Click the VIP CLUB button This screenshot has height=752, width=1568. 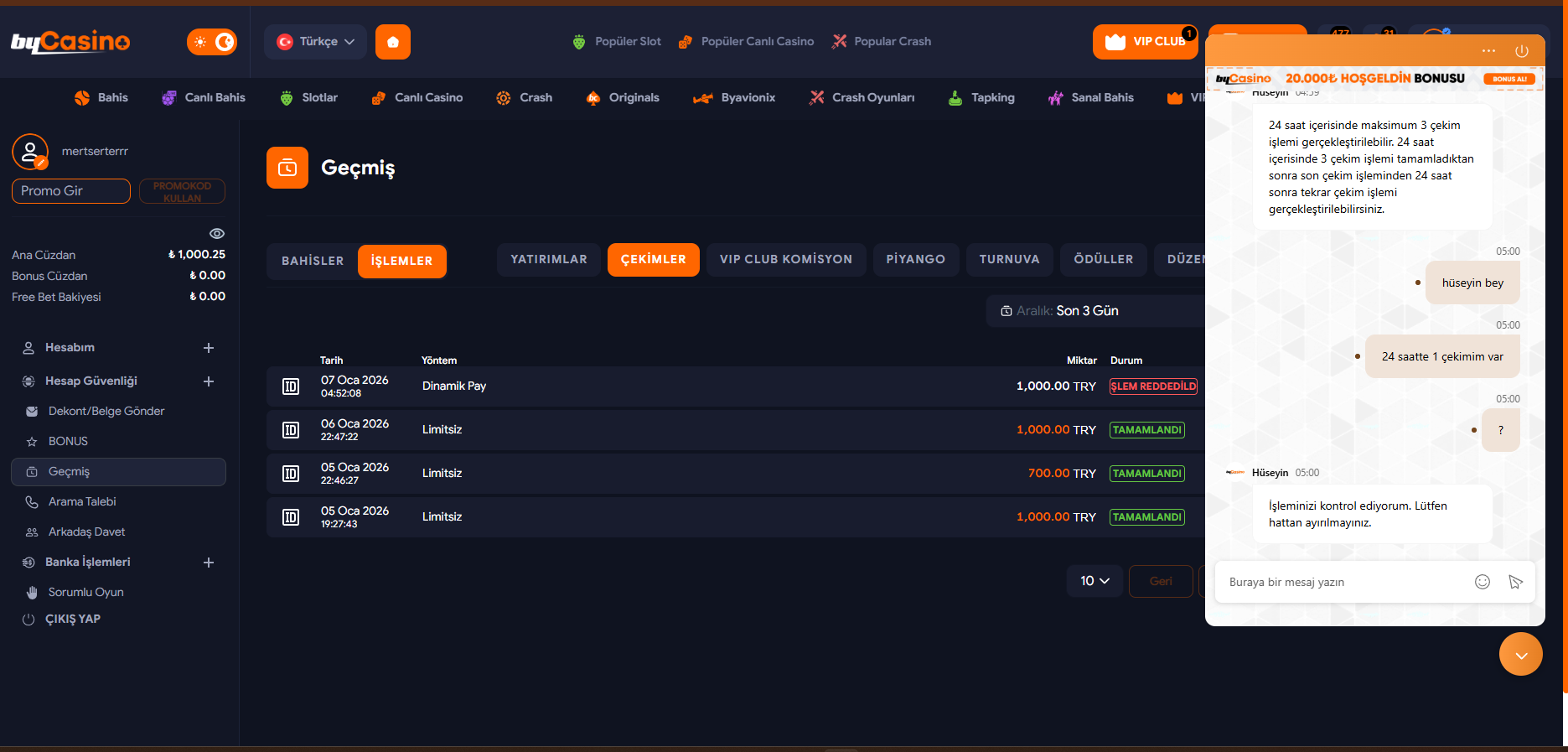point(1145,42)
